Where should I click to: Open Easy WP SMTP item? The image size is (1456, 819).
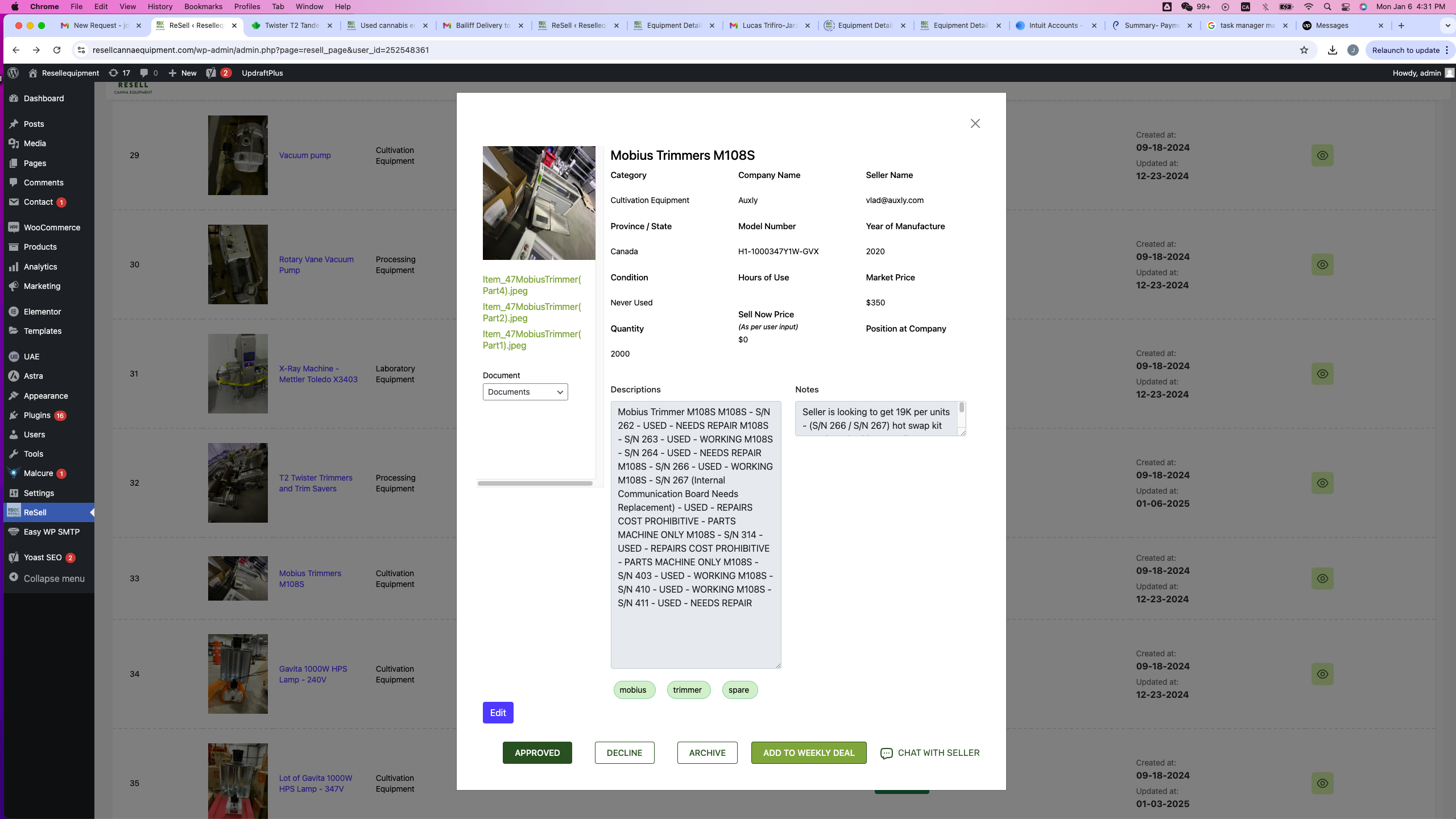(x=51, y=532)
